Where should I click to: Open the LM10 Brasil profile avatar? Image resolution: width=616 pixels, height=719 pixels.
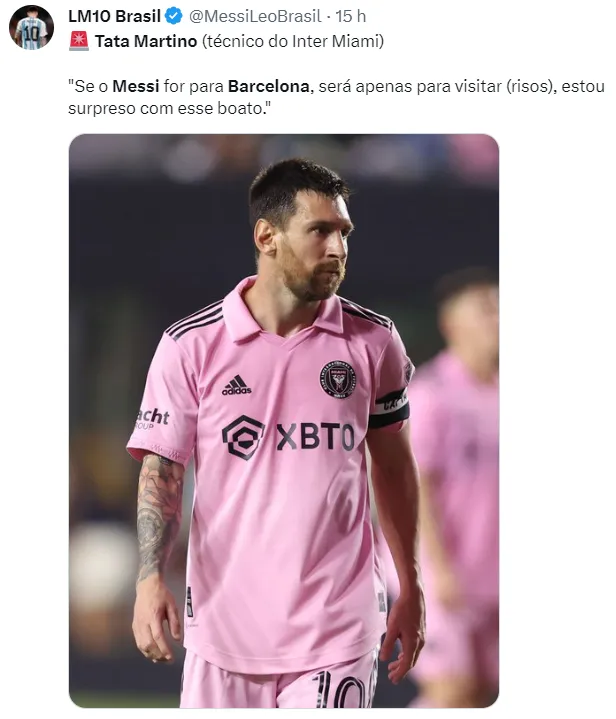pyautogui.click(x=31, y=28)
